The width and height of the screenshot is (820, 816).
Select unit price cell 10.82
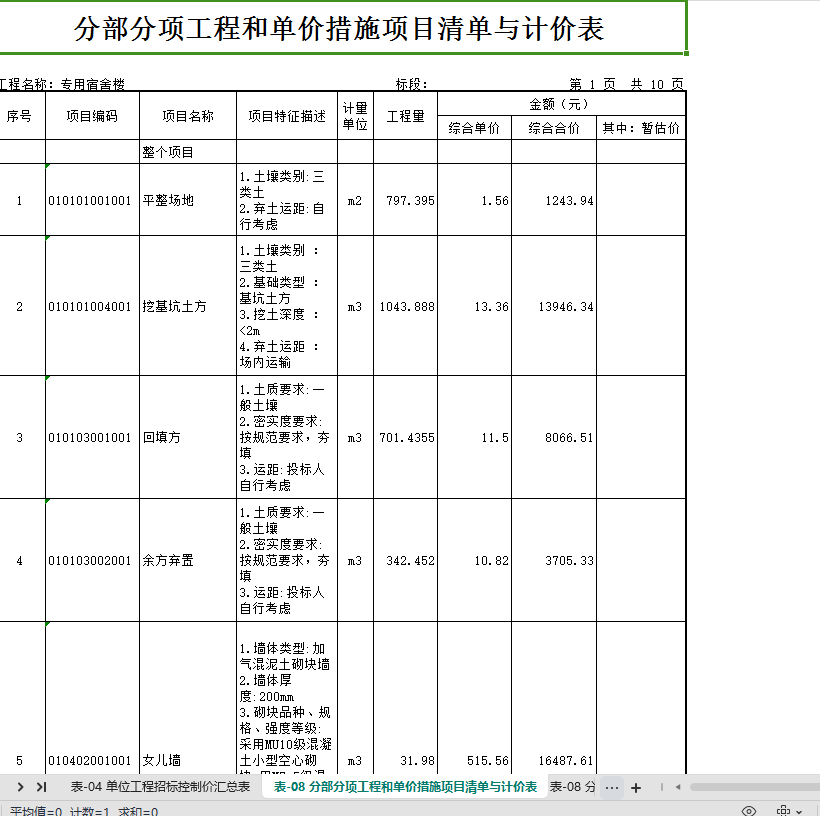pyautogui.click(x=474, y=560)
